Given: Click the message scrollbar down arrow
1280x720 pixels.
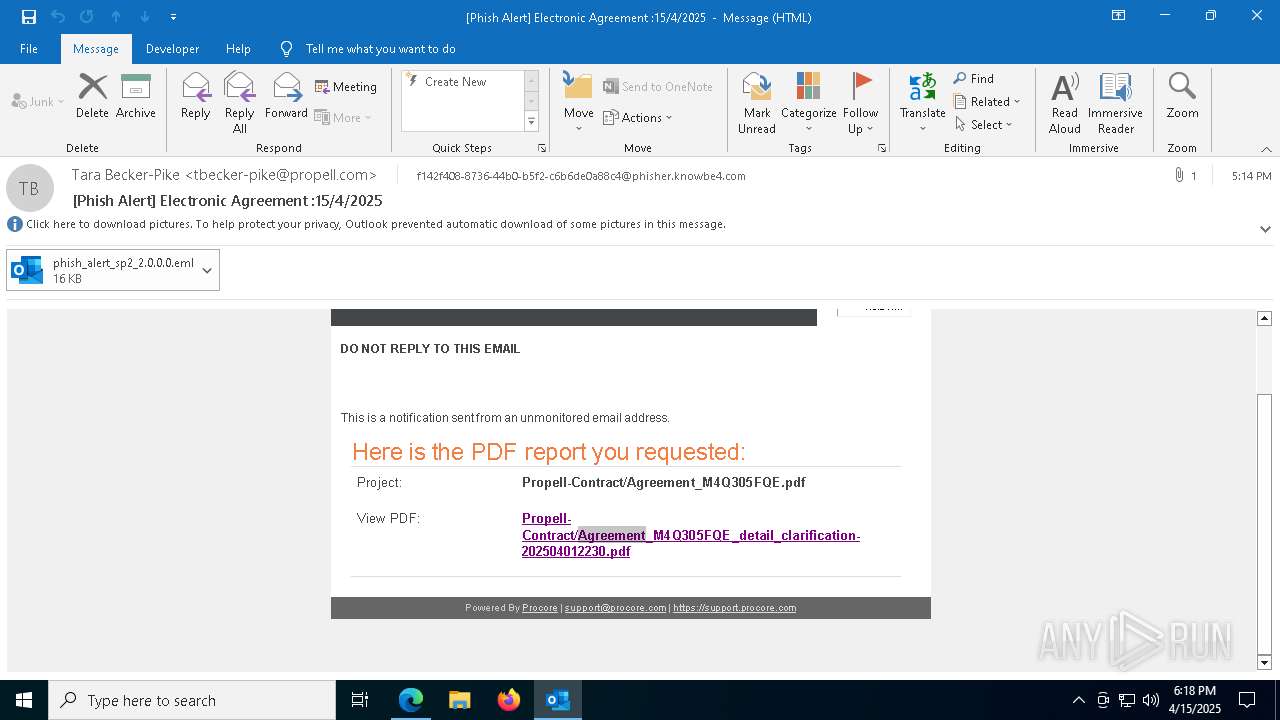Looking at the screenshot, I should click(1264, 663).
